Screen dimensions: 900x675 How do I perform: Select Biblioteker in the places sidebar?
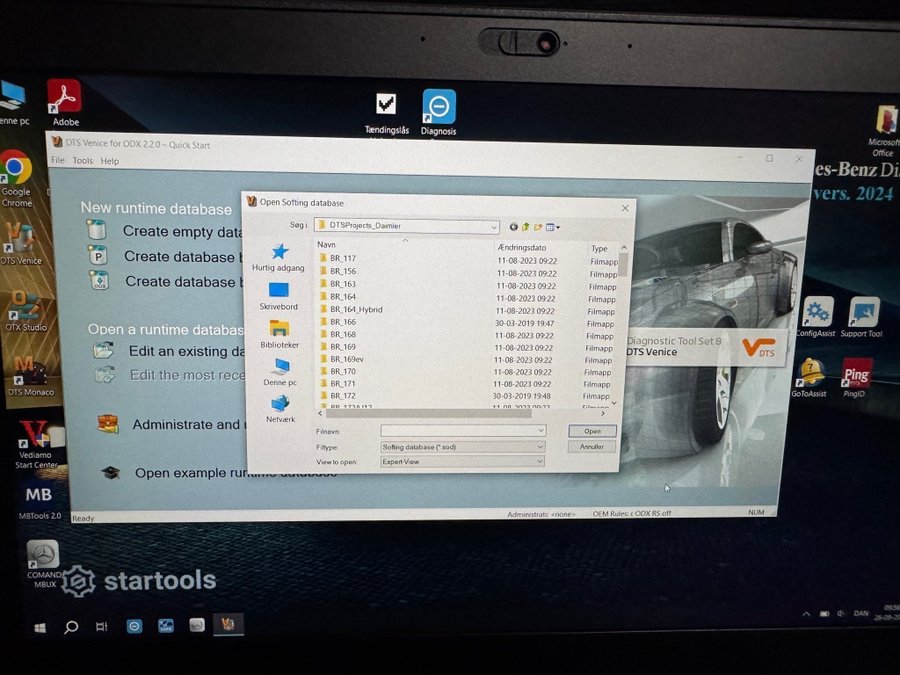coord(279,334)
